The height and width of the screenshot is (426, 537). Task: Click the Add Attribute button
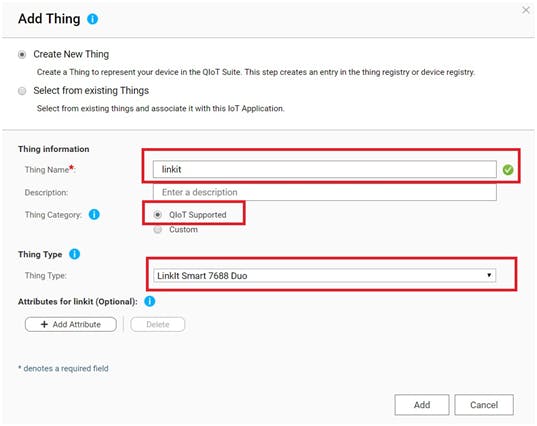tap(71, 324)
